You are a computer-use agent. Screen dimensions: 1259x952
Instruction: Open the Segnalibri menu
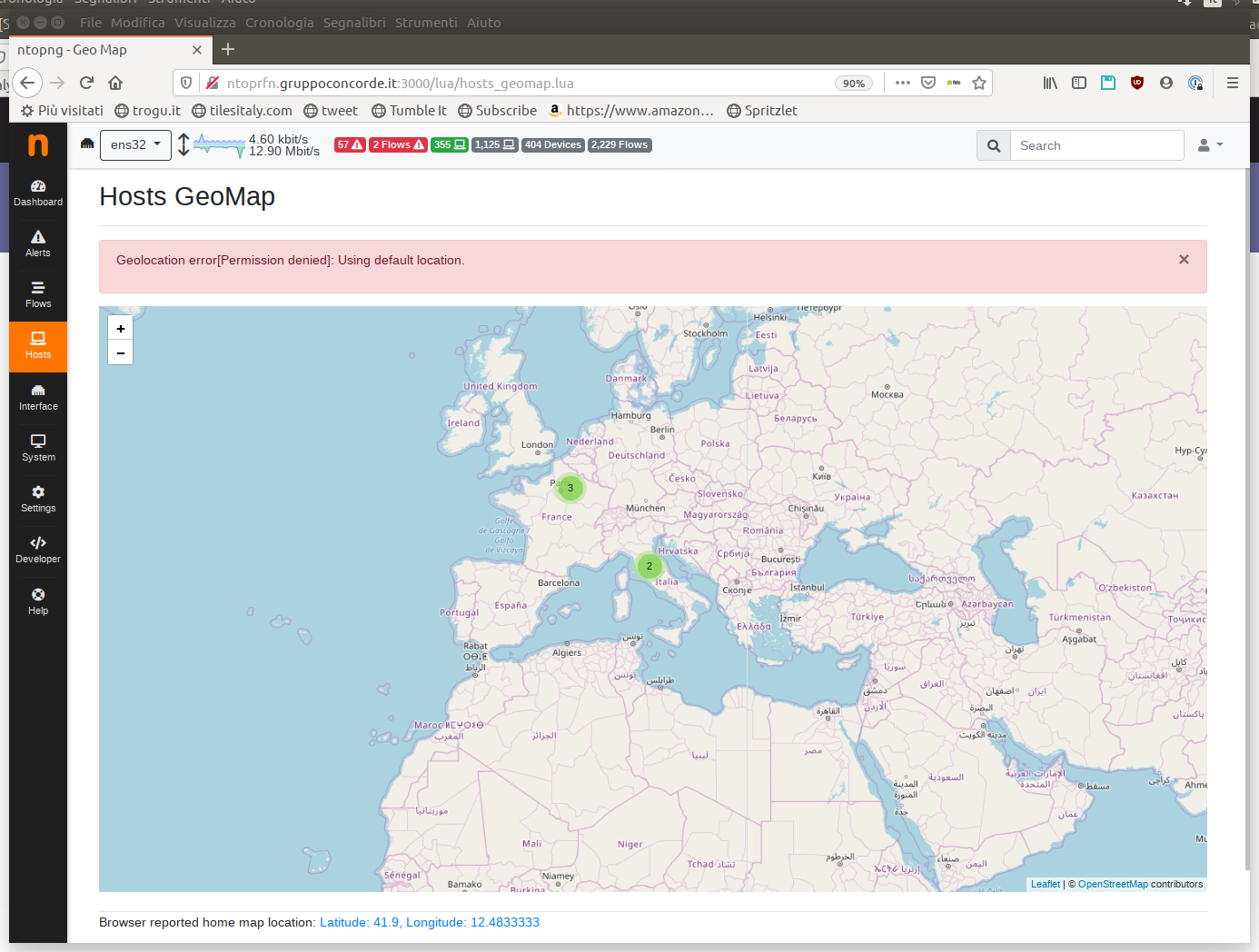[354, 23]
